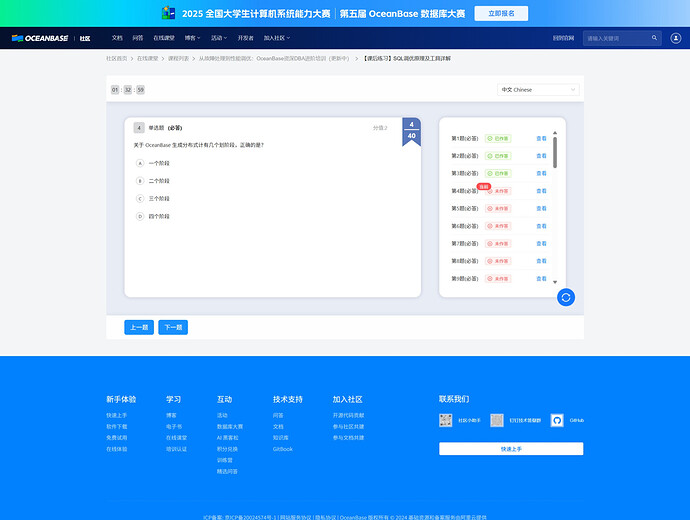Click 查看 for 第5题
690x520 pixels.
(541, 209)
